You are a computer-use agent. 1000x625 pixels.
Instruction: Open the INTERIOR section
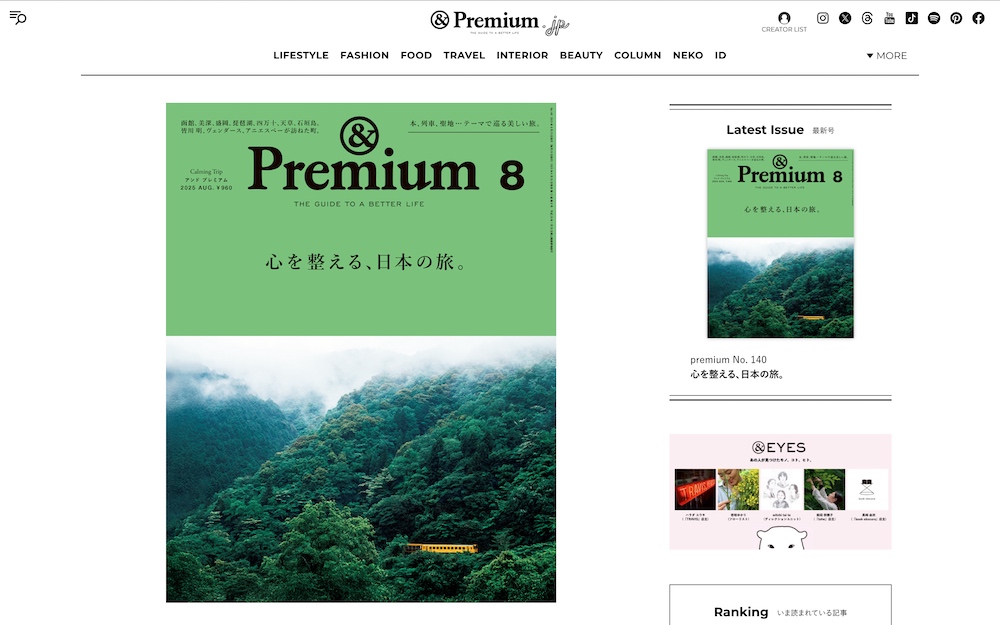coord(522,55)
